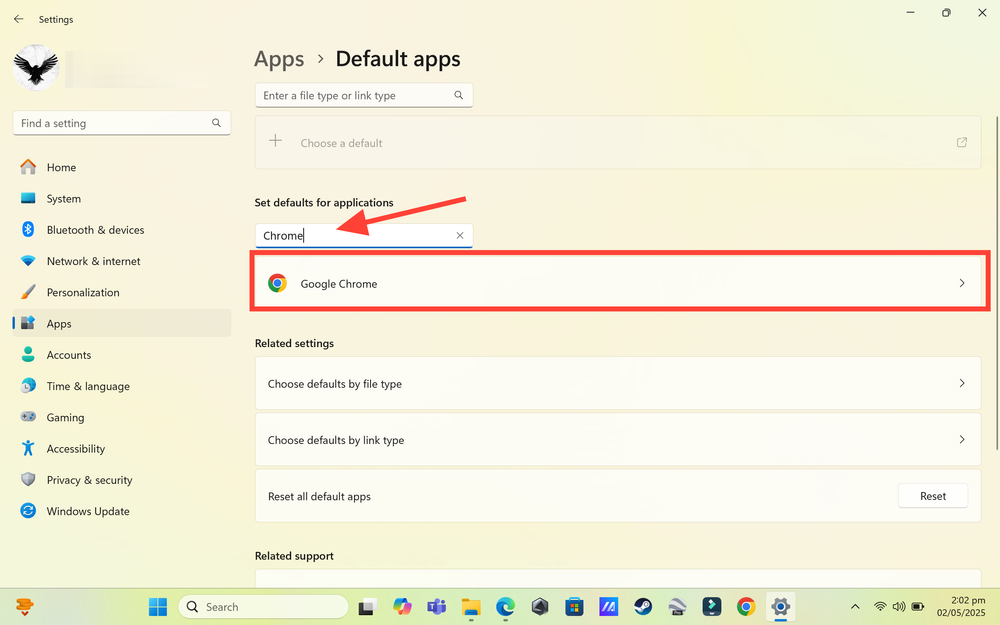1000x625 pixels.
Task: Open Microsoft Store from the taskbar
Action: tap(575, 607)
